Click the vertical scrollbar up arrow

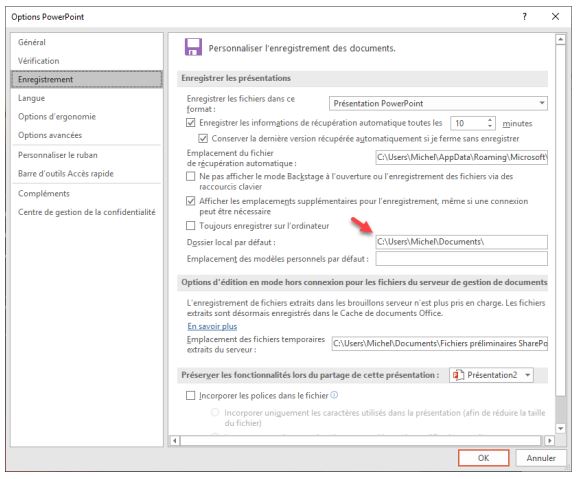(561, 39)
